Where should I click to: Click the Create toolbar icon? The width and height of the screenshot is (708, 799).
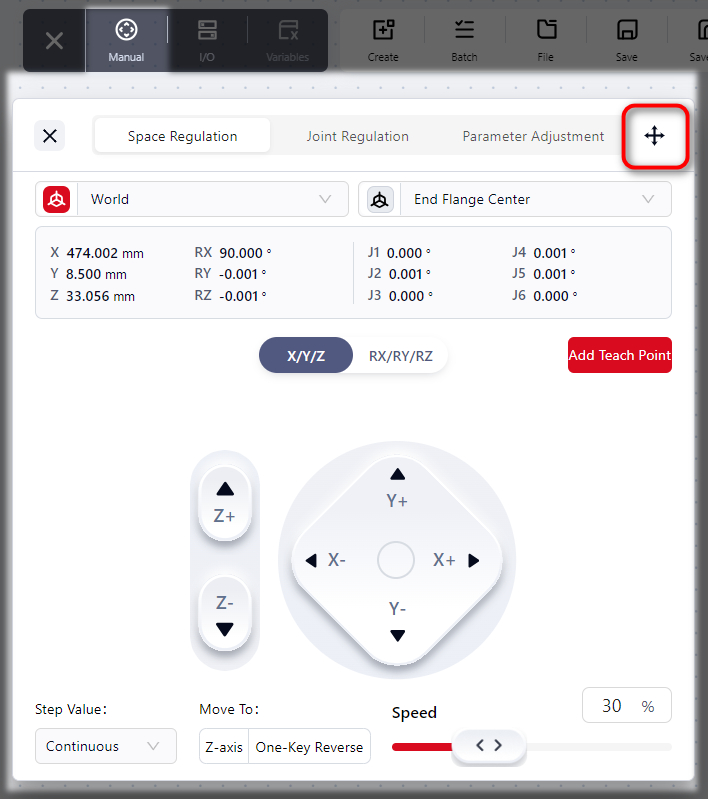383,30
